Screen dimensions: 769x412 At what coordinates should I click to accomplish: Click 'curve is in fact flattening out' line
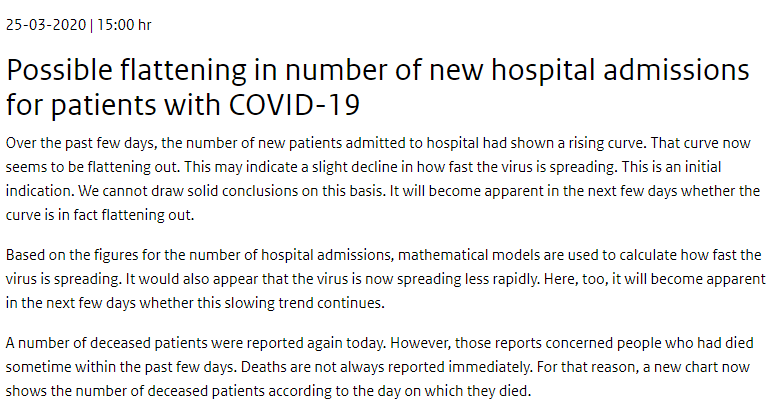pyautogui.click(x=100, y=215)
